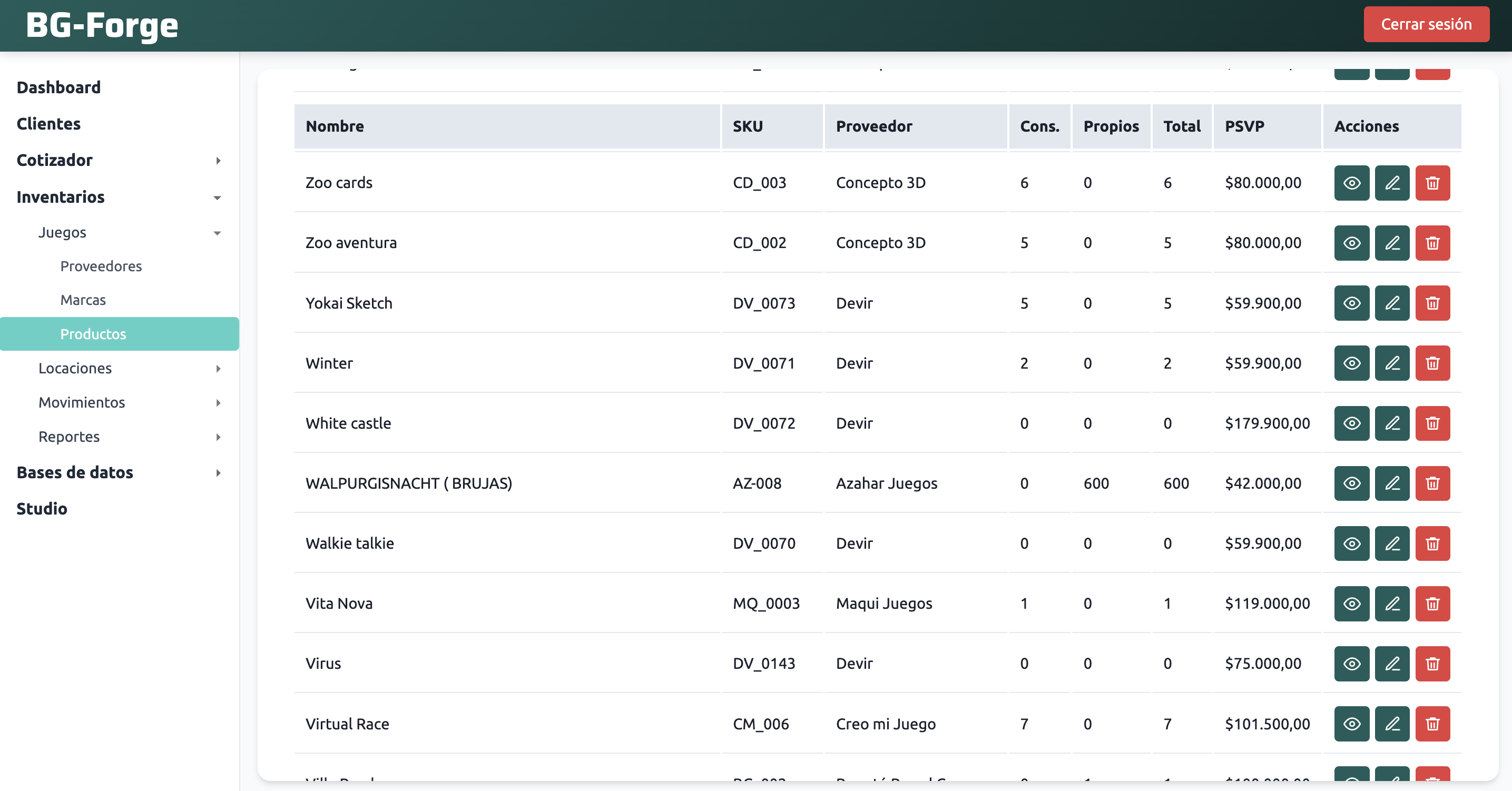Screen dimensions: 1512x791
Task: Edit Virtual Race product
Action: 1392,724
